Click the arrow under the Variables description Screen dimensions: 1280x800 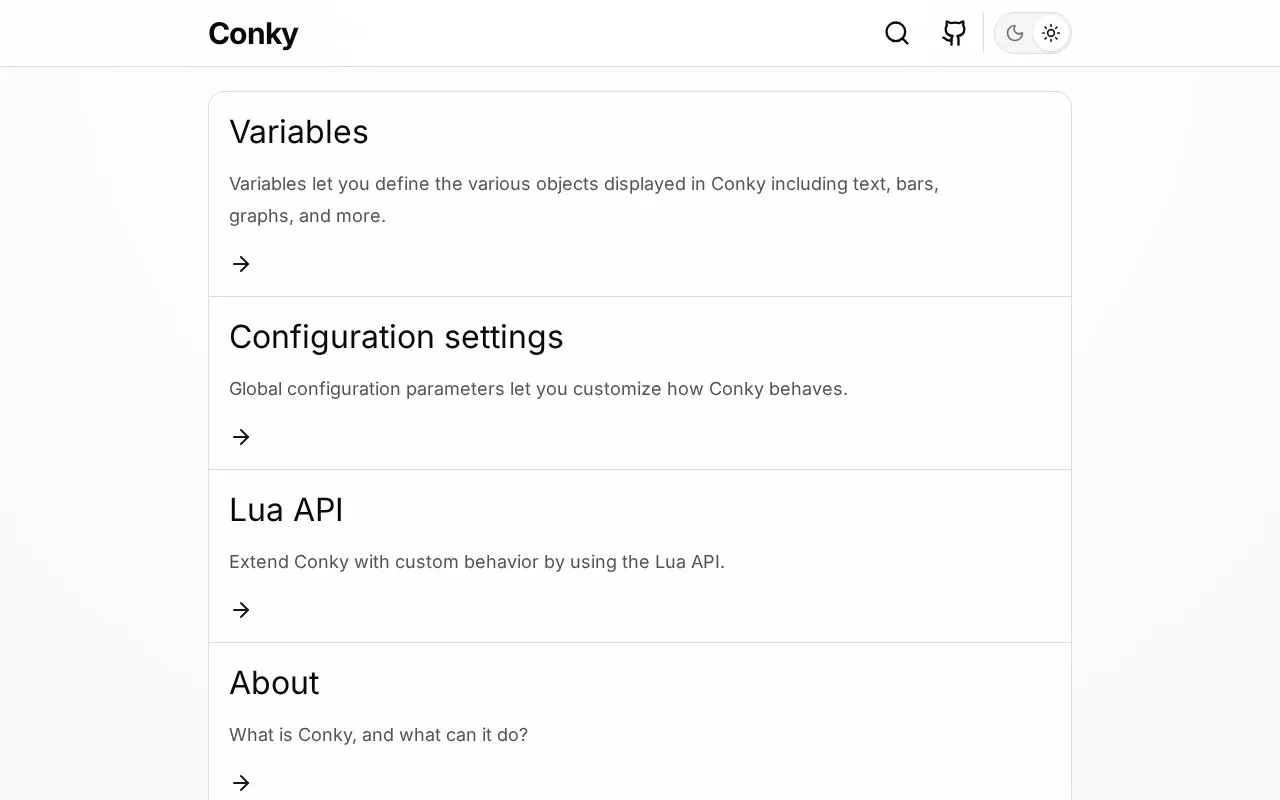click(x=241, y=264)
